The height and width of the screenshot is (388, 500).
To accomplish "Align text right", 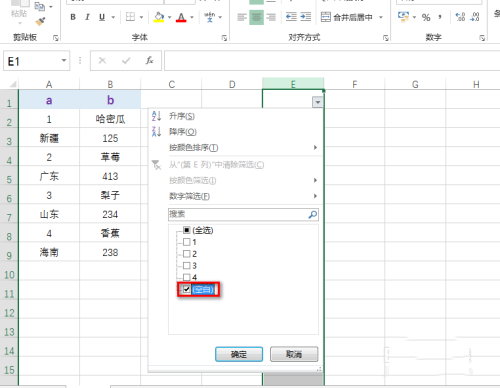I will [x=271, y=17].
